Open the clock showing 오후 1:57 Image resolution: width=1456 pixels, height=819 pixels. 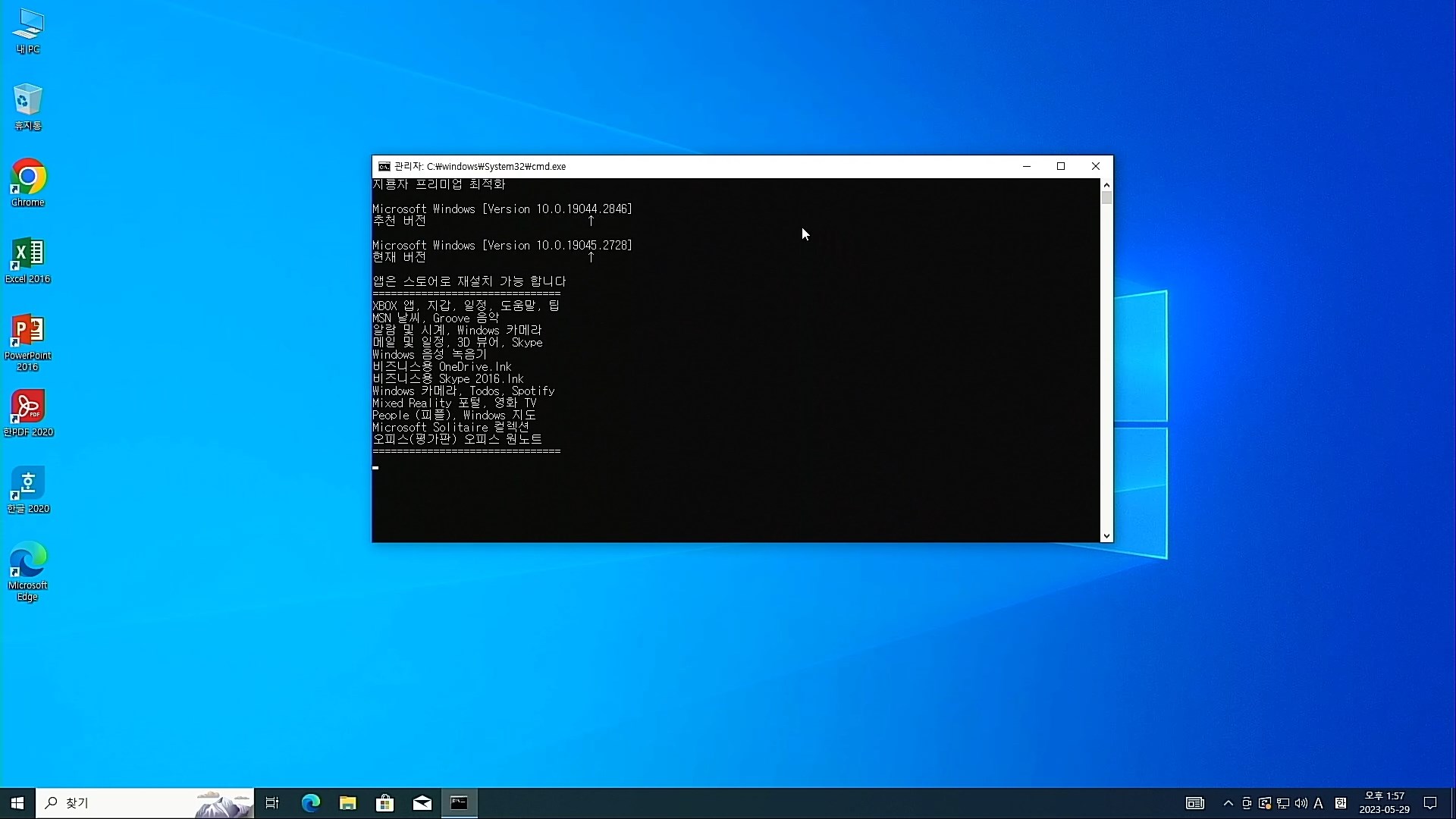[1384, 803]
